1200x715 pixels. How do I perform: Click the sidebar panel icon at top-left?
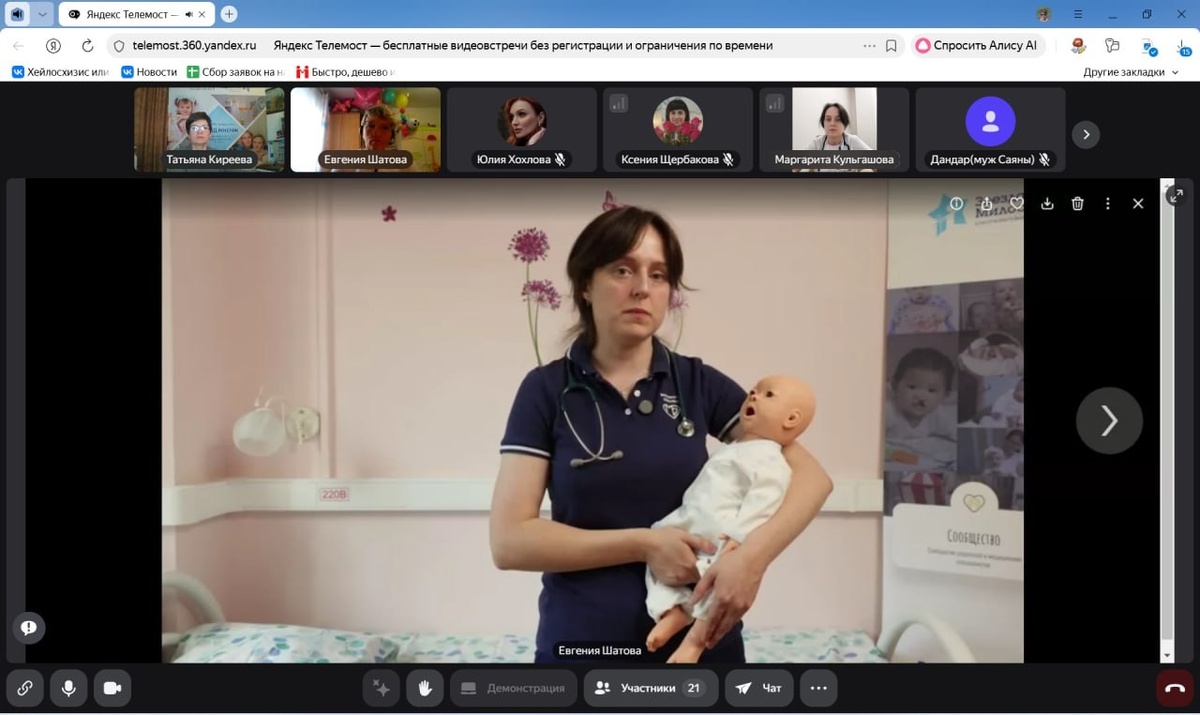coord(18,14)
